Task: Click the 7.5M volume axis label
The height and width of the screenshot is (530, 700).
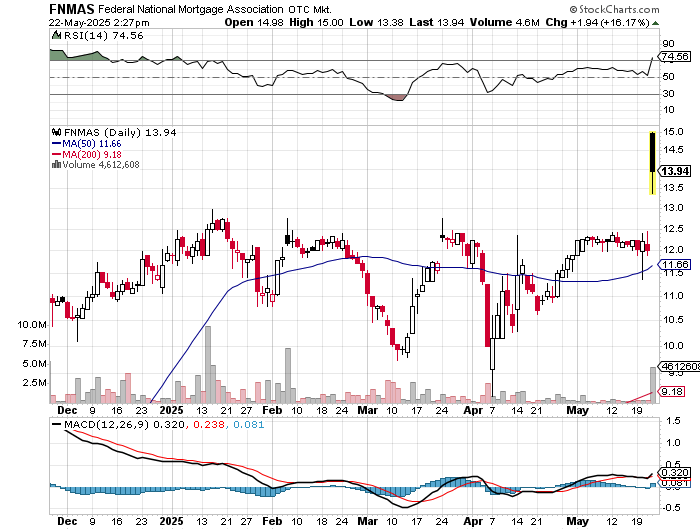Action: 35,344
